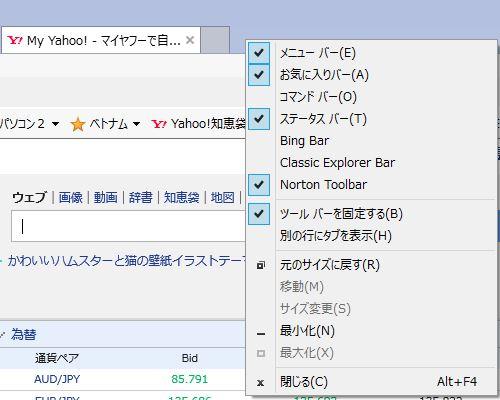Select 別の行にタブを表示(H)
Image resolution: width=500 pixels, height=400 pixels.
371,236
